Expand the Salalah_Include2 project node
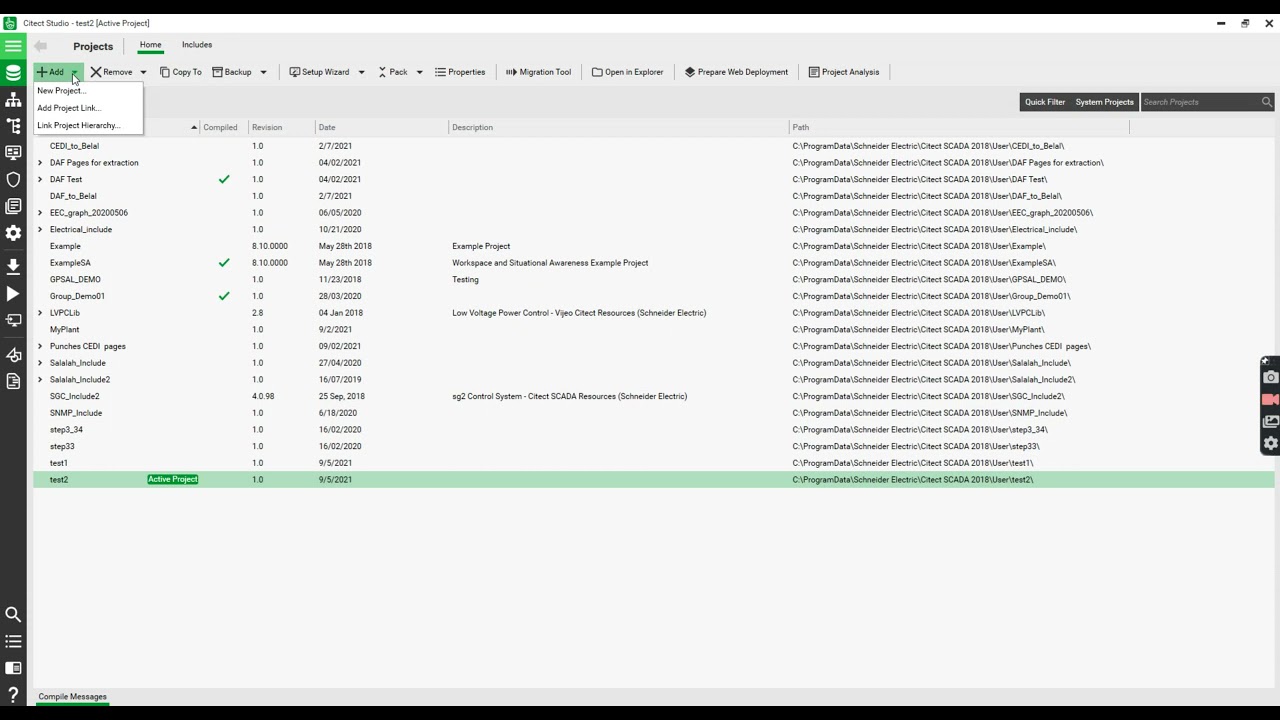Screen dimensions: 1280x720 point(40,380)
